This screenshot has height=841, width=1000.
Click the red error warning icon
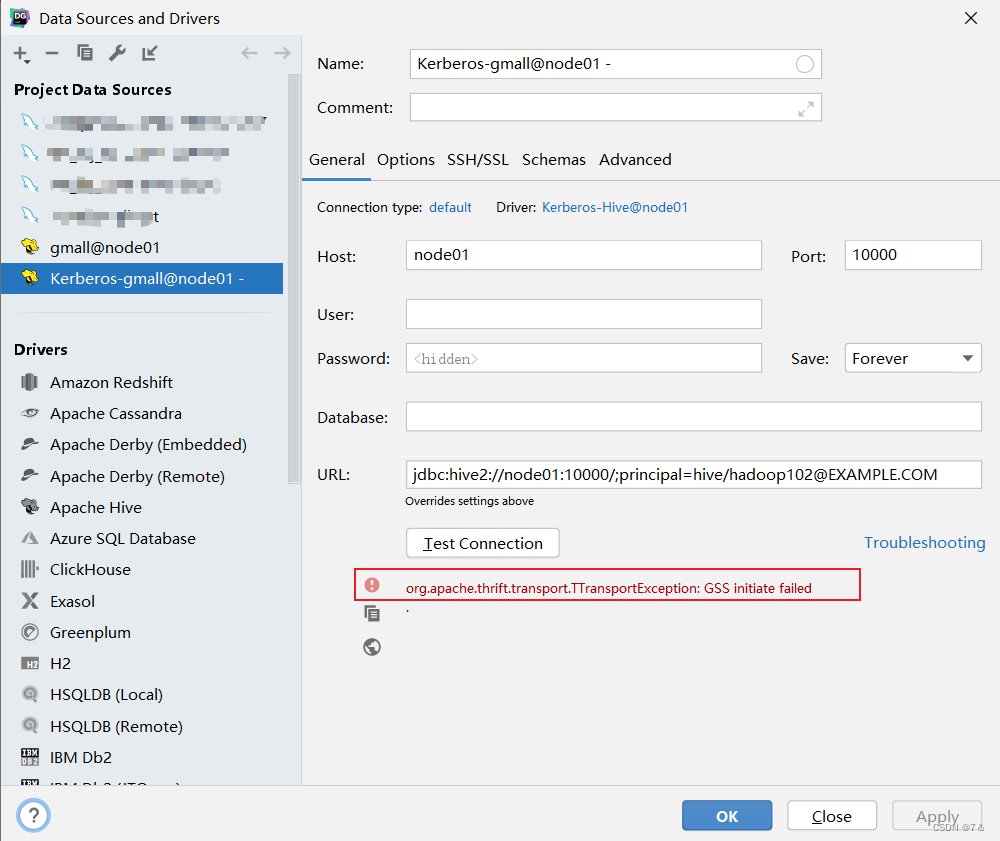click(372, 585)
